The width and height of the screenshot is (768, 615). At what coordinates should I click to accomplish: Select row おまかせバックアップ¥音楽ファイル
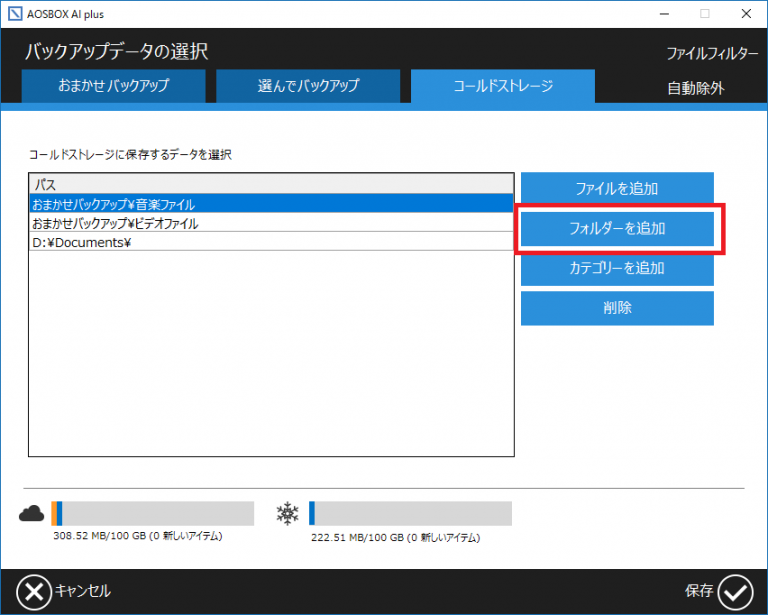[271, 204]
